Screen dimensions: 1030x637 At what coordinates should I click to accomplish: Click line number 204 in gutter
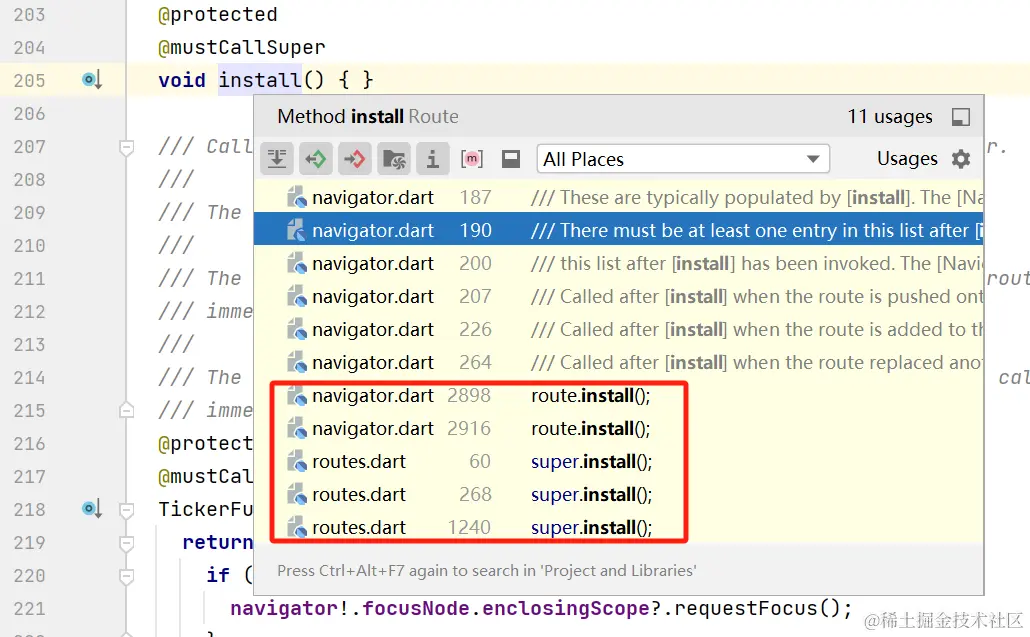30,48
